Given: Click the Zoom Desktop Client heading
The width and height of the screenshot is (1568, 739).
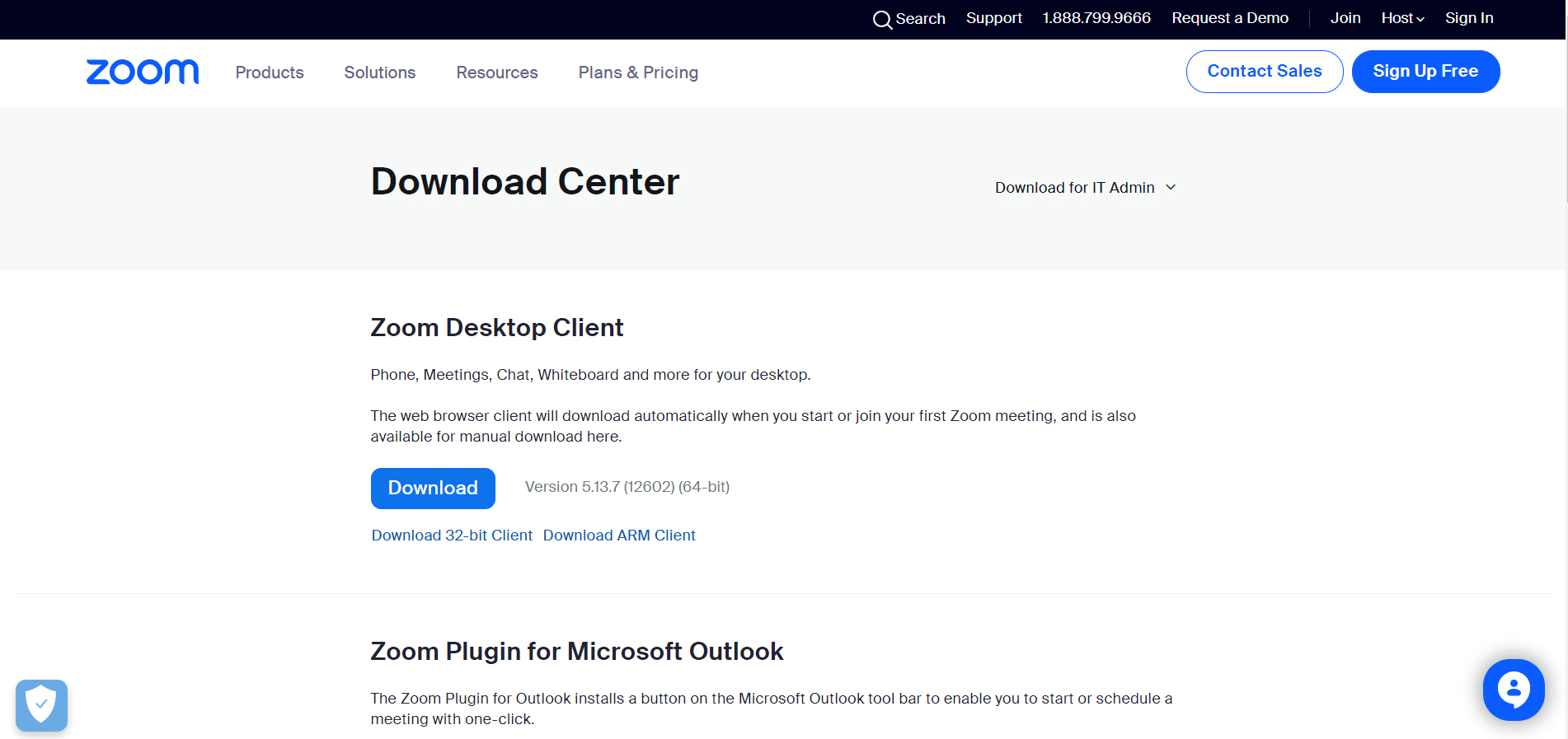Looking at the screenshot, I should 497,328.
